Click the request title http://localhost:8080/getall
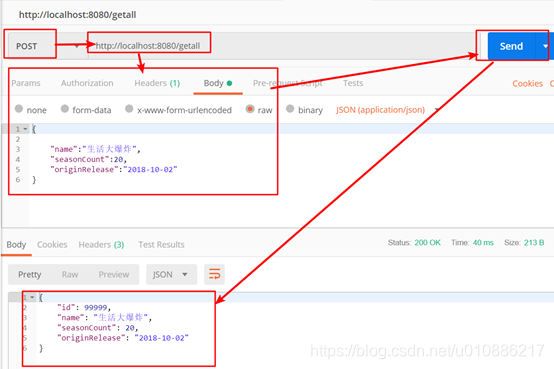554x369 pixels. click(x=77, y=15)
